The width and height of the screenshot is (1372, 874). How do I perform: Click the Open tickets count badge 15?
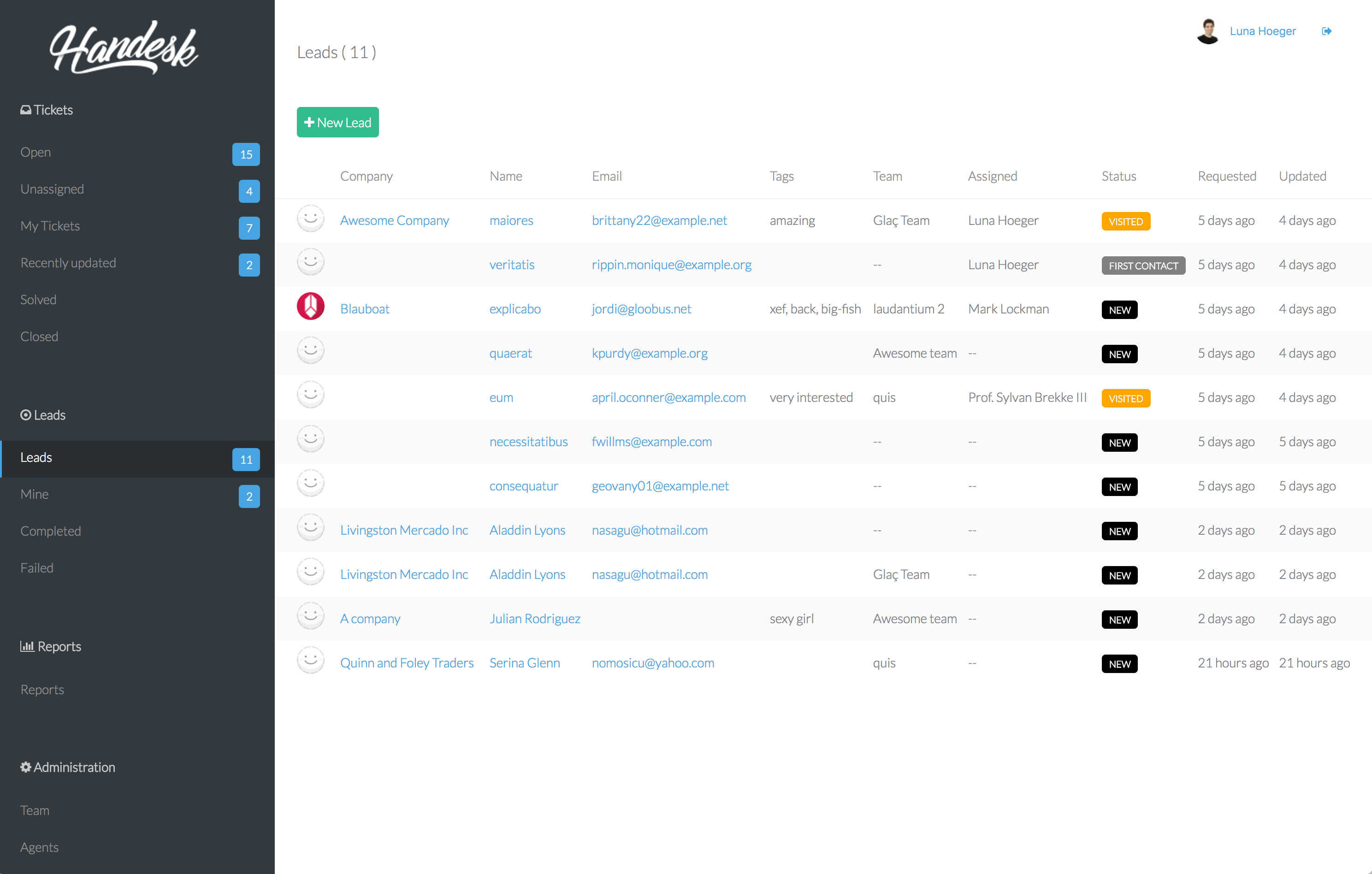pos(246,154)
